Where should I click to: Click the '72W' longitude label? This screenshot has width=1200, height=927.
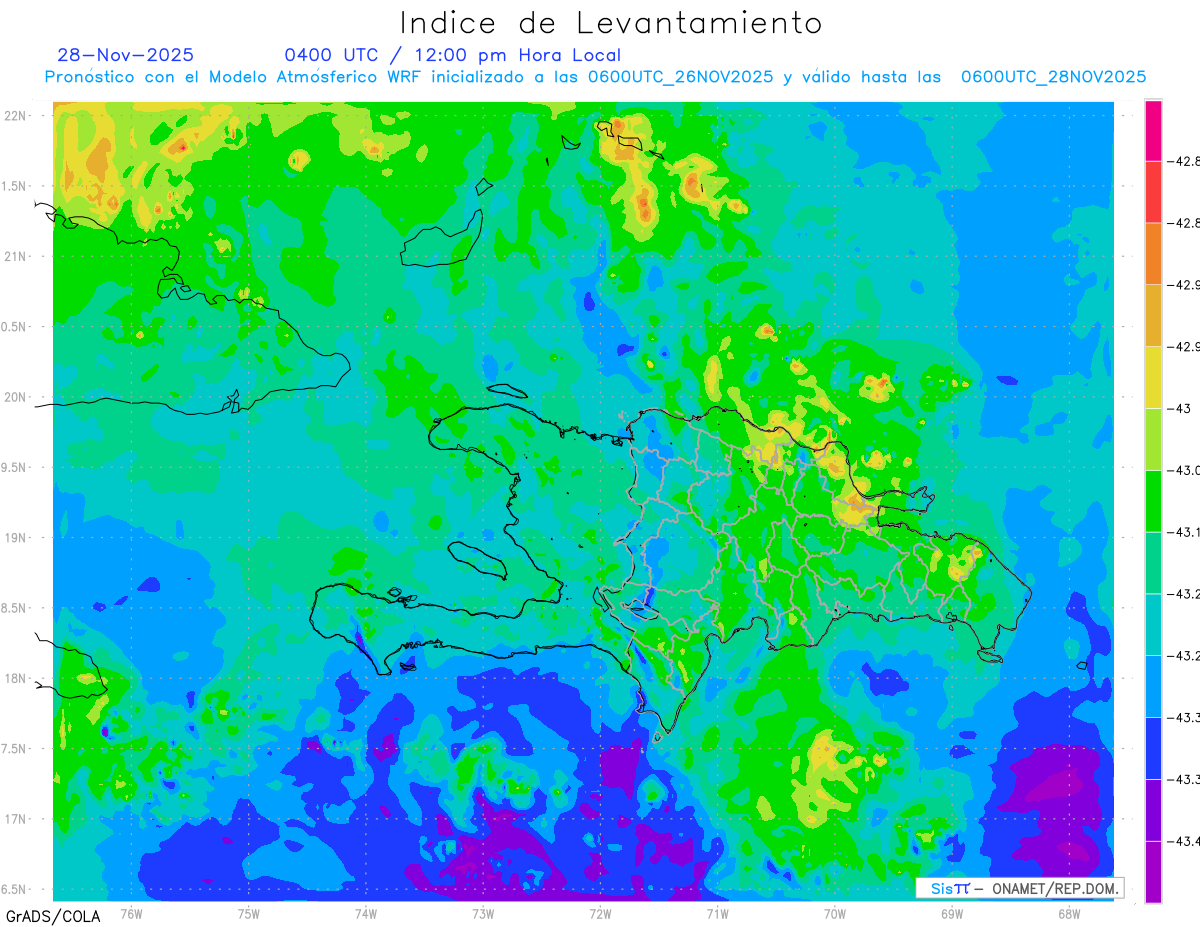click(600, 912)
